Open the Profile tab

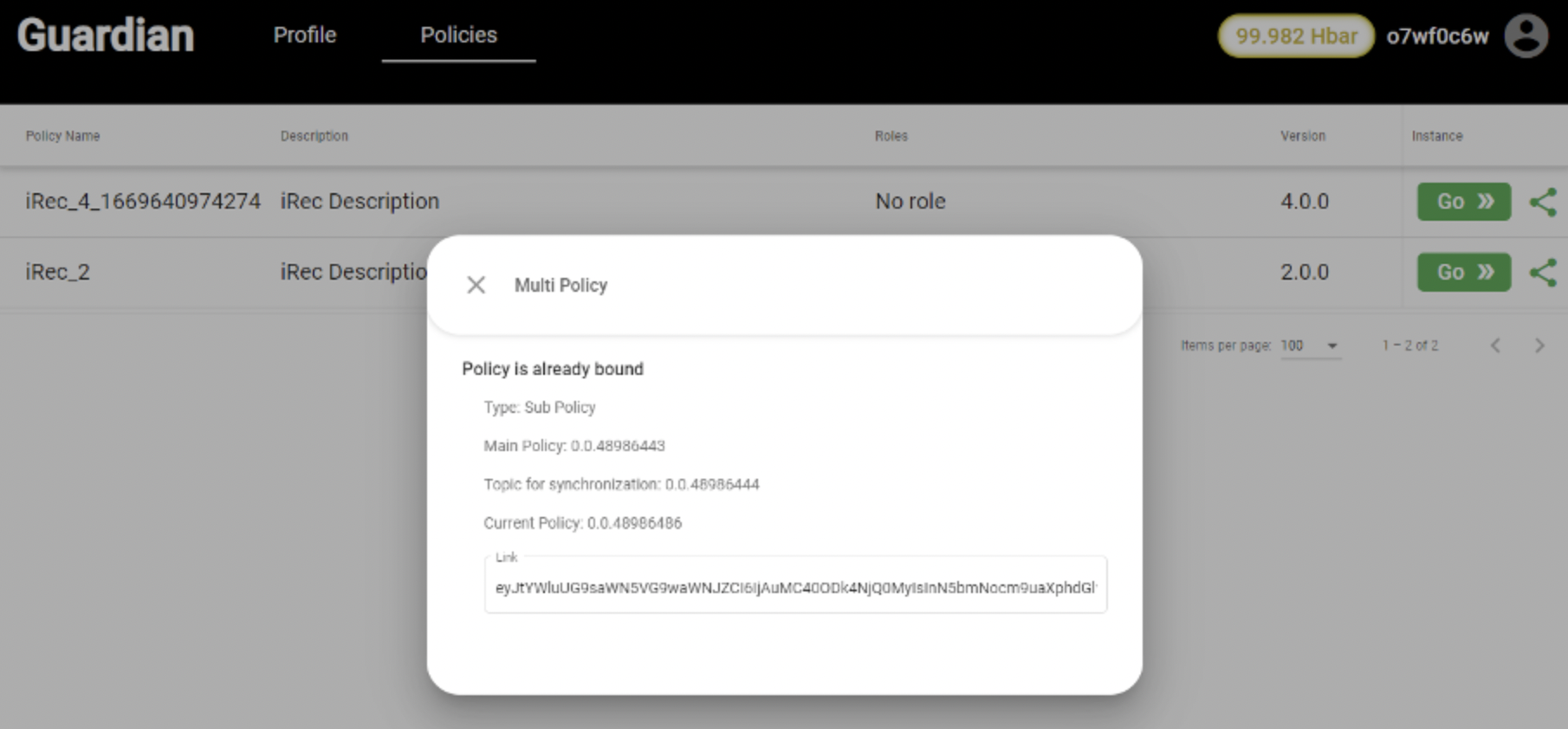point(305,35)
